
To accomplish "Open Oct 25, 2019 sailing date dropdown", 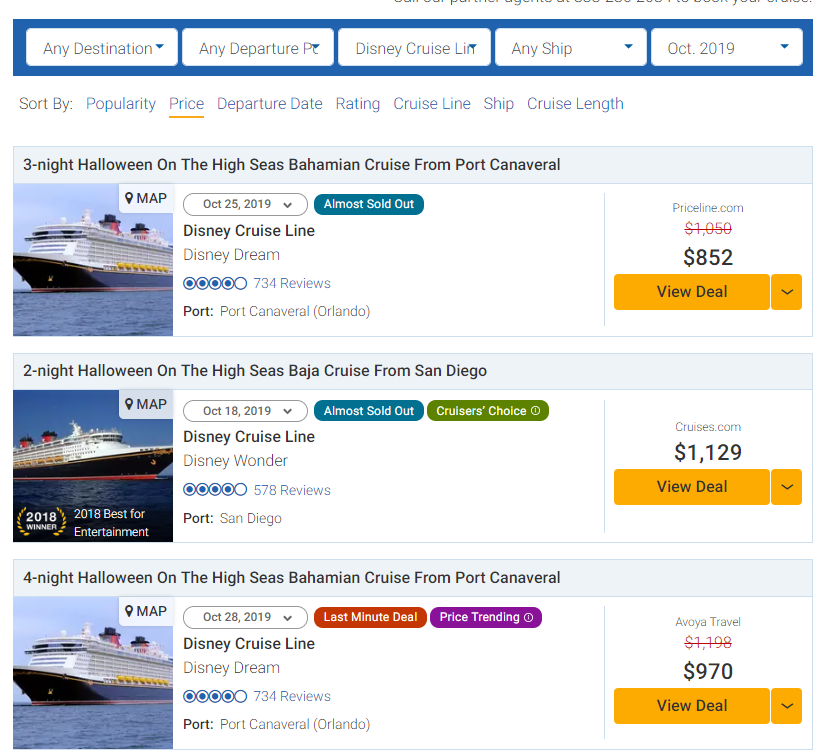I will pos(245,204).
